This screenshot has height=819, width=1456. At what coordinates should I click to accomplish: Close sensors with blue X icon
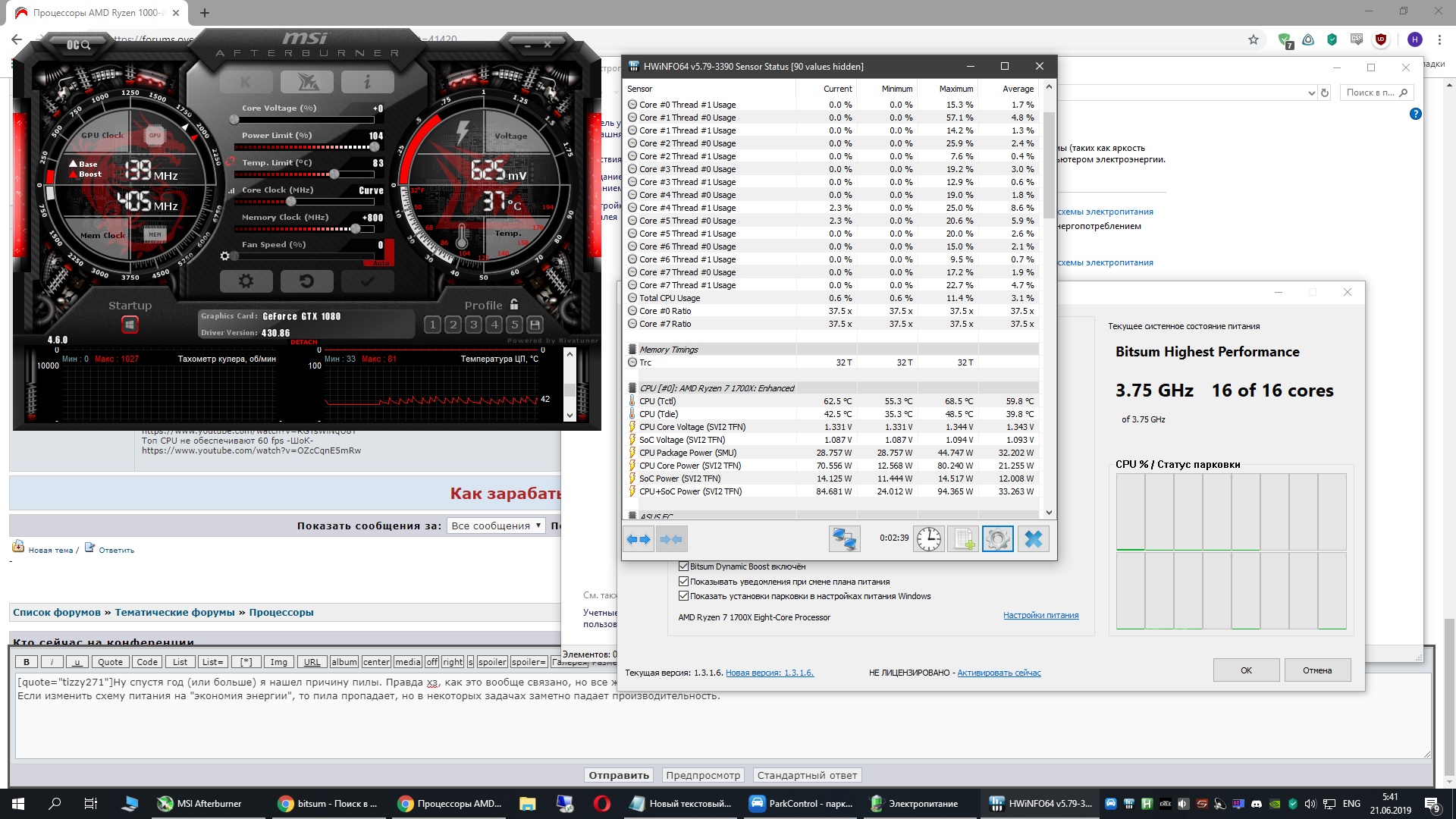(x=1033, y=539)
